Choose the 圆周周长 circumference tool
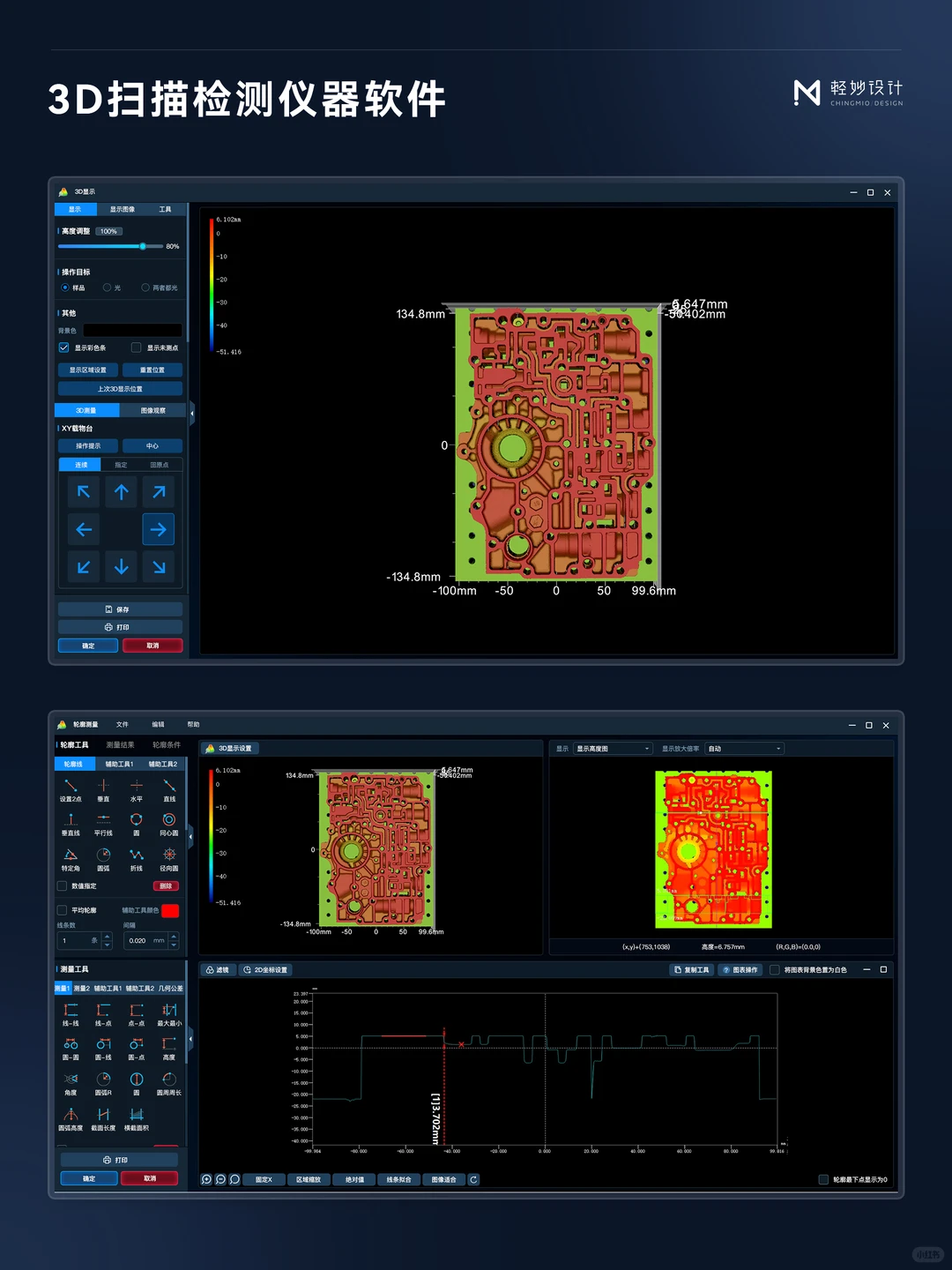Screen dimensions: 952x1270 click(169, 1084)
